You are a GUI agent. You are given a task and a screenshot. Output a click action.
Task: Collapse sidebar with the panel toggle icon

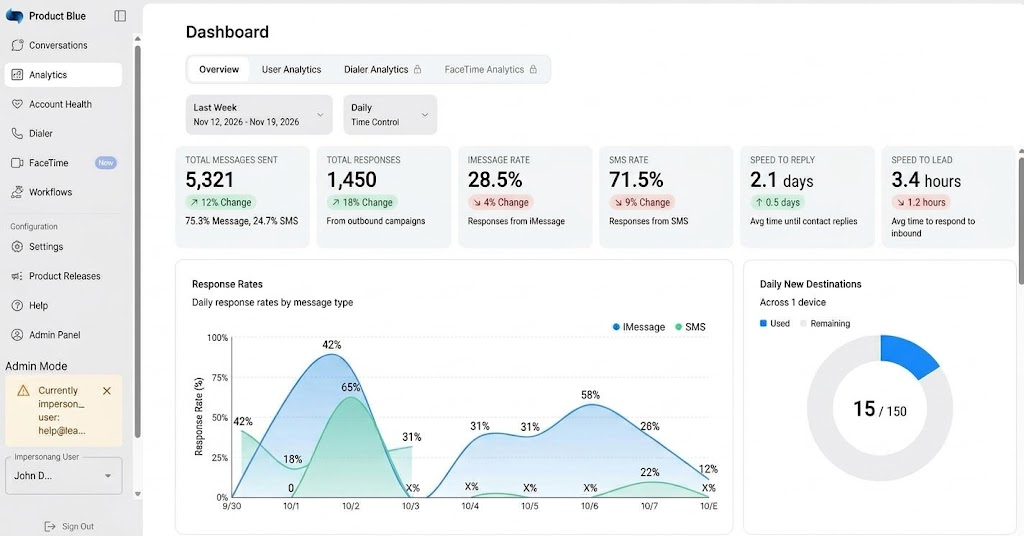point(120,16)
